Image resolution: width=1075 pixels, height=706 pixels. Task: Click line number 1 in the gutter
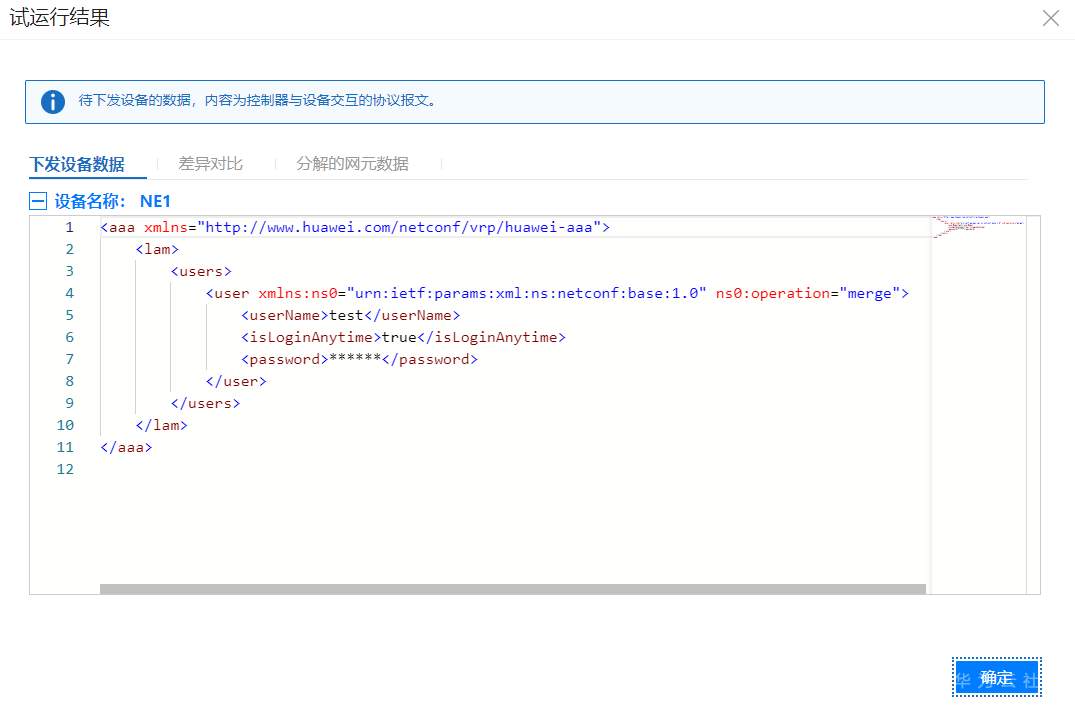click(x=69, y=227)
